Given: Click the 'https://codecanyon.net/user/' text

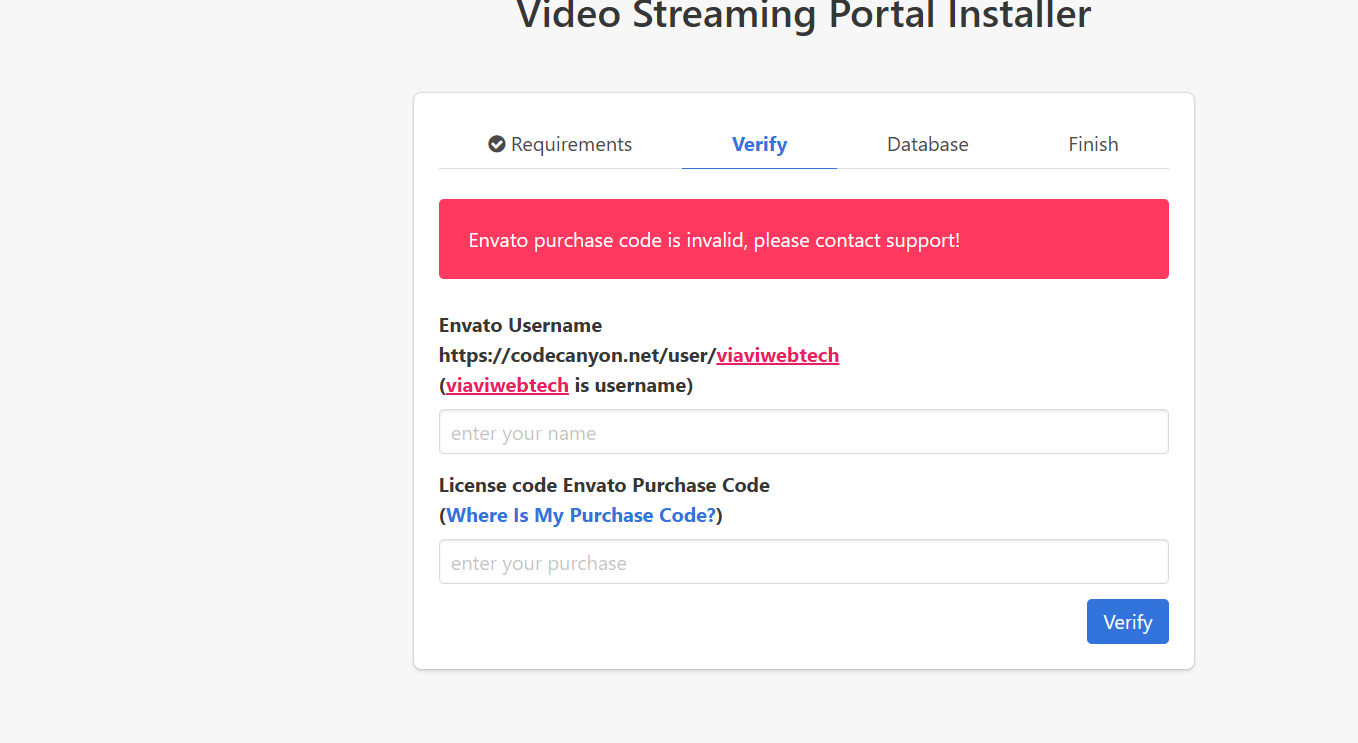Looking at the screenshot, I should 578,355.
